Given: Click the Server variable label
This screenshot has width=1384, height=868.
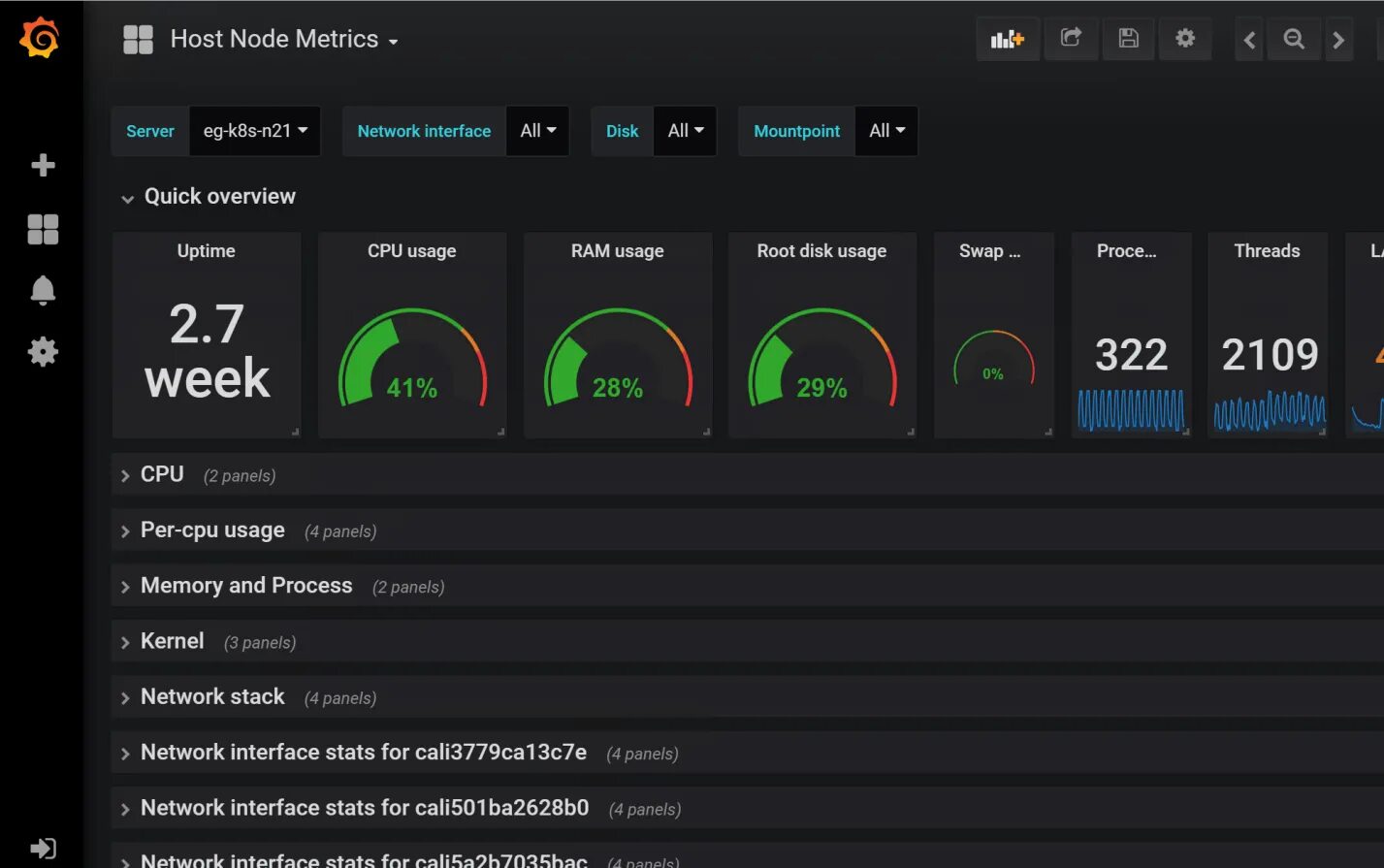Looking at the screenshot, I should pos(150,131).
